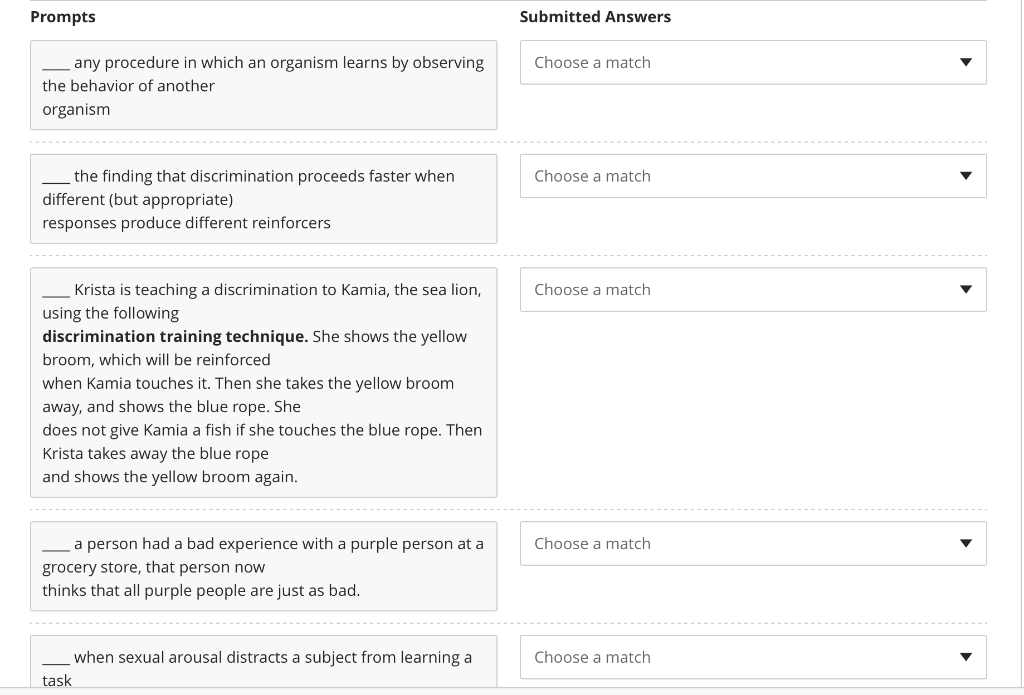Image resolution: width=1024 pixels, height=695 pixels.
Task: Click the caret in the discrimination finding answer box
Action: 966,176
